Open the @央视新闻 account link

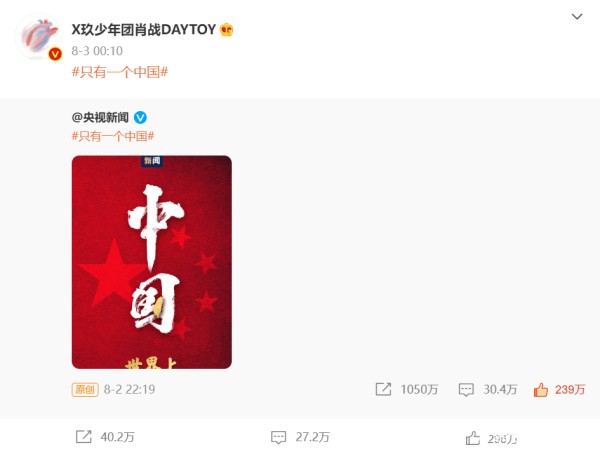(100, 117)
